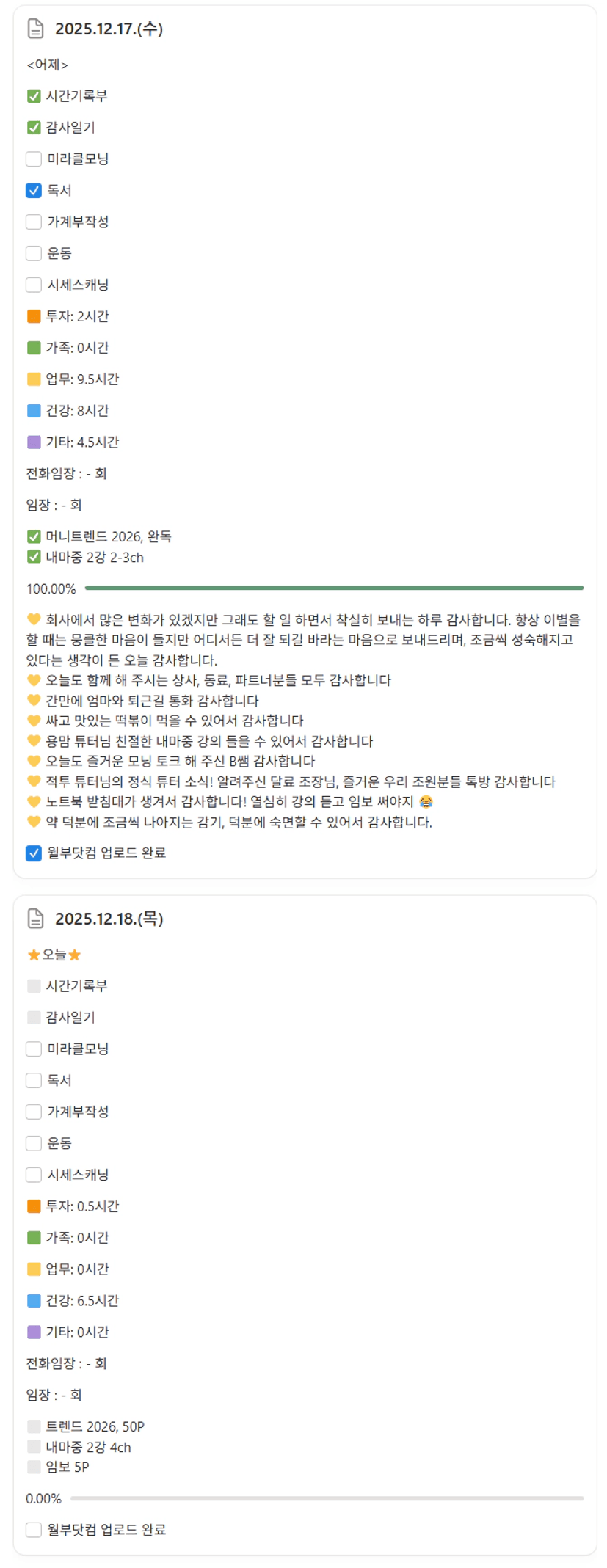The height and width of the screenshot is (1568, 607).
Task: Click the empty 0.00% progress bar
Action: [327, 1498]
